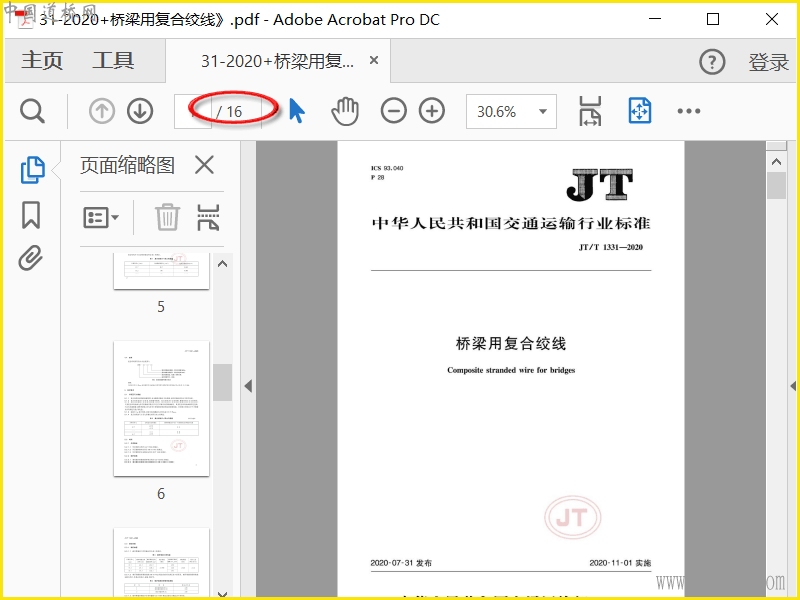The height and width of the screenshot is (600, 800).
Task: Click the text 2020-11-01 实施
Action: coord(620,563)
